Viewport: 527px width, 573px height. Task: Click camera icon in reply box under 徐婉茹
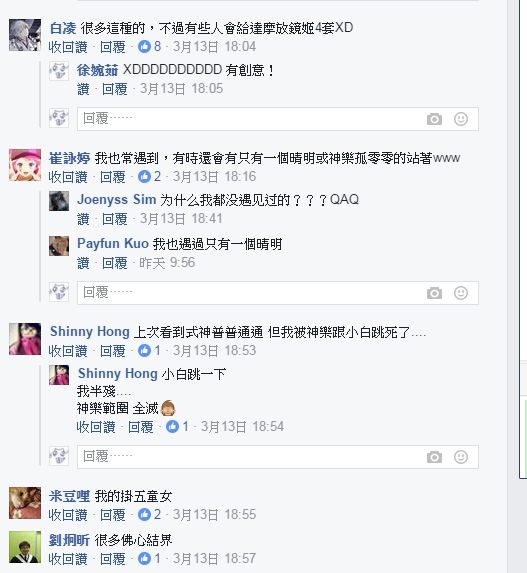434,119
